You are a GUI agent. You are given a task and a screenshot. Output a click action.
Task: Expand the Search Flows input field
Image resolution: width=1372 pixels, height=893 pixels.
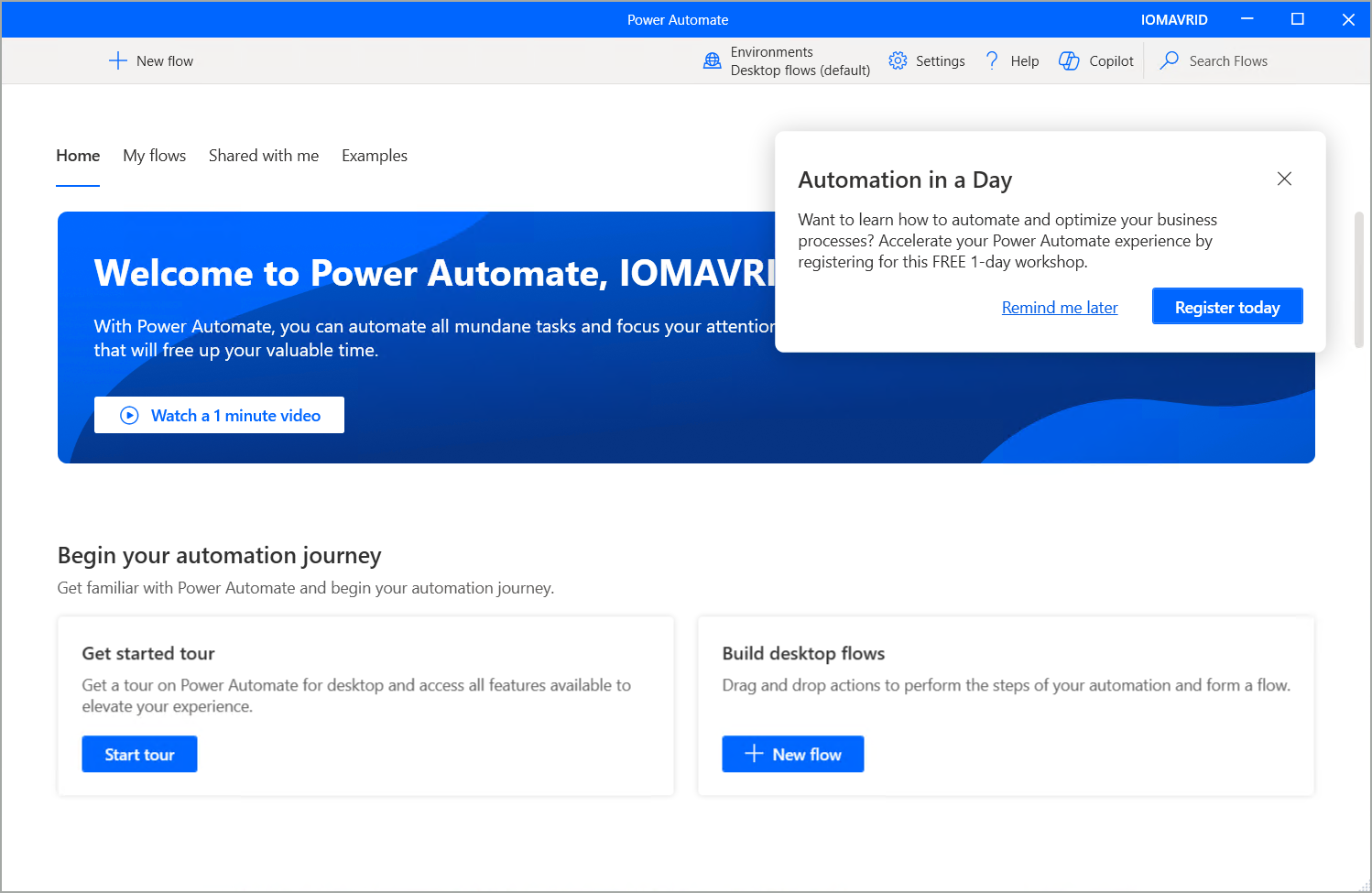(x=1227, y=60)
